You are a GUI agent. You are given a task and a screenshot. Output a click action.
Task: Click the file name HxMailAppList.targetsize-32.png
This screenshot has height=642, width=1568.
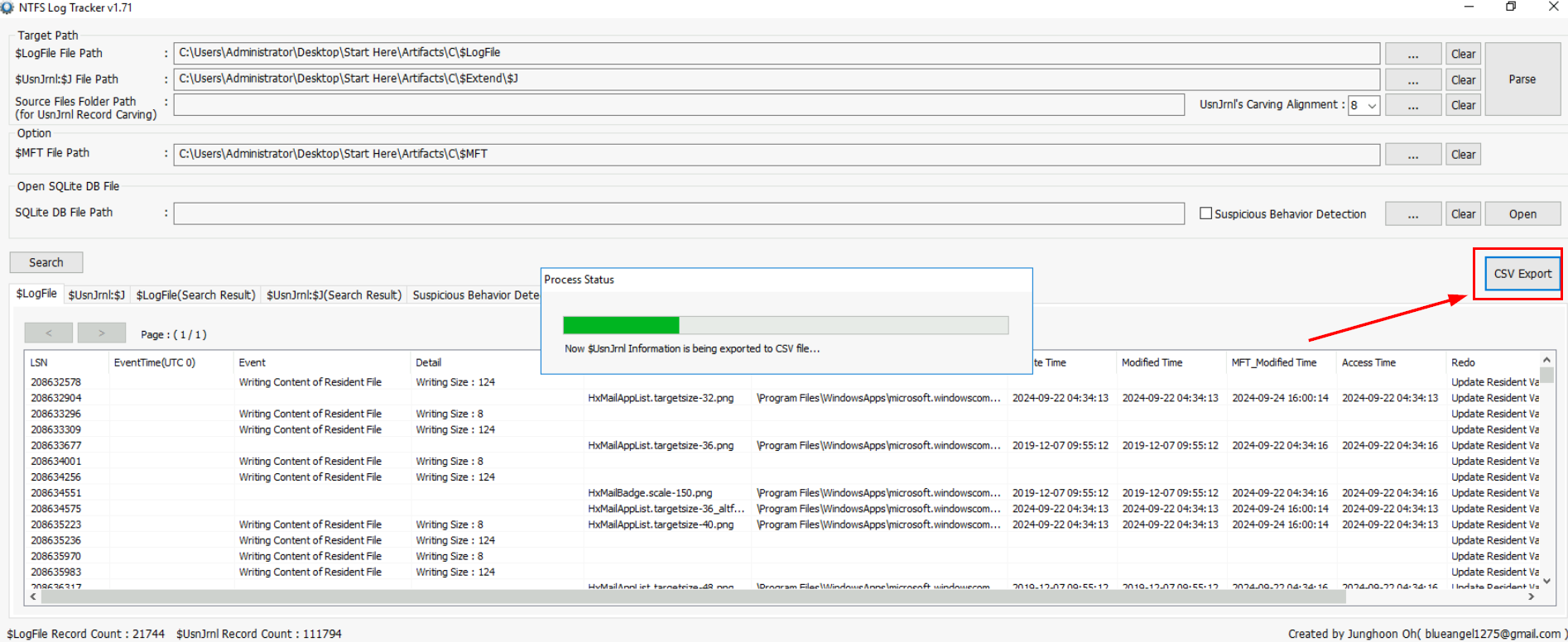661,398
